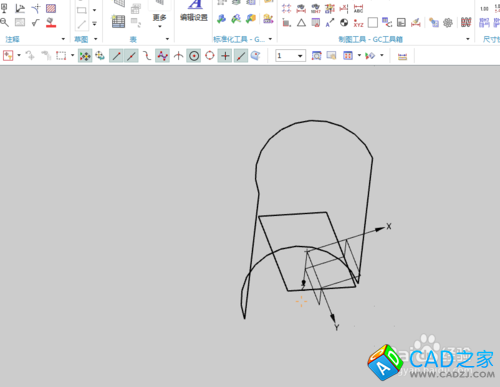Click the surface finish symbol icon
This screenshot has width=500, height=387.
[x=35, y=23]
